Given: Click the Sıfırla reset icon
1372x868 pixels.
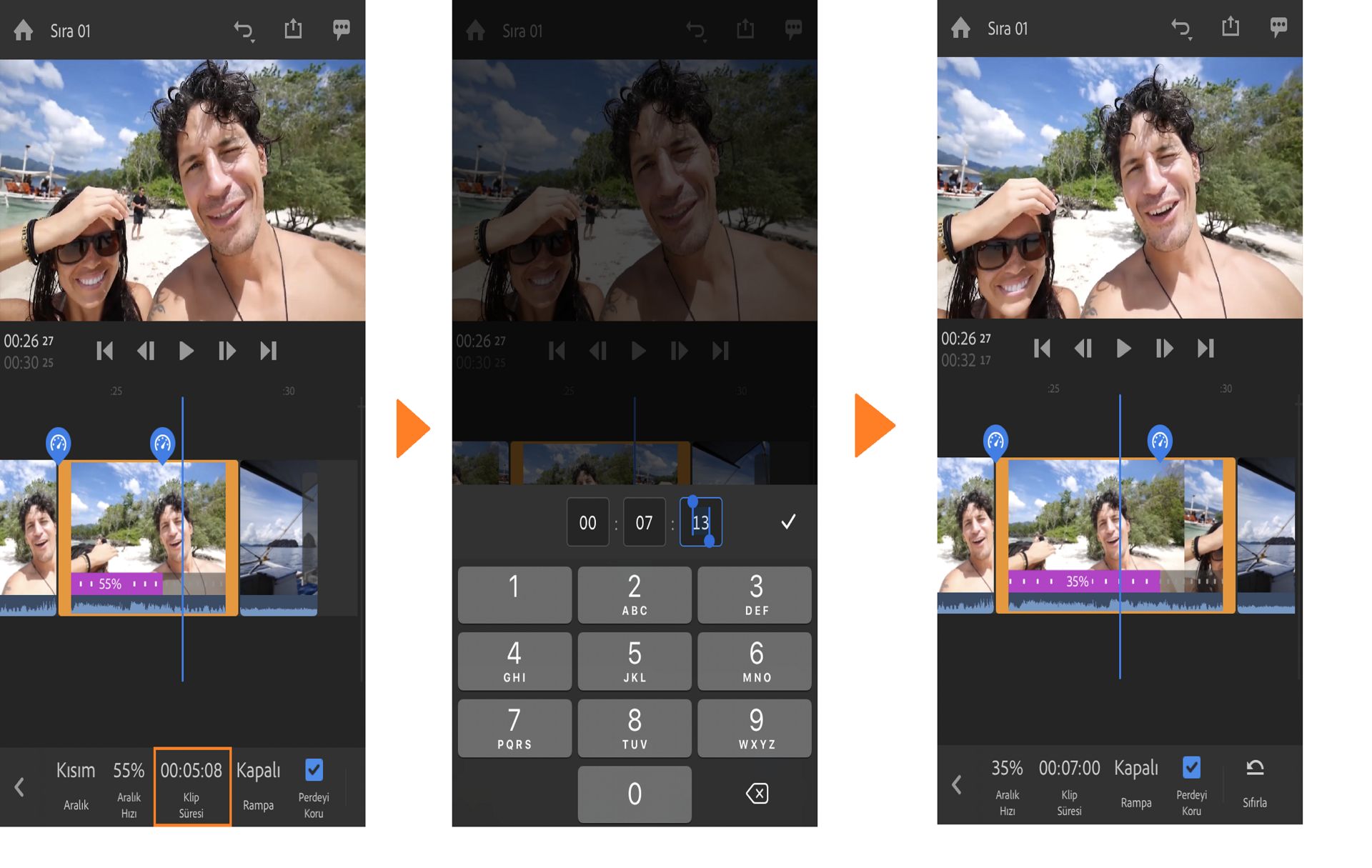Looking at the screenshot, I should pos(1255,769).
